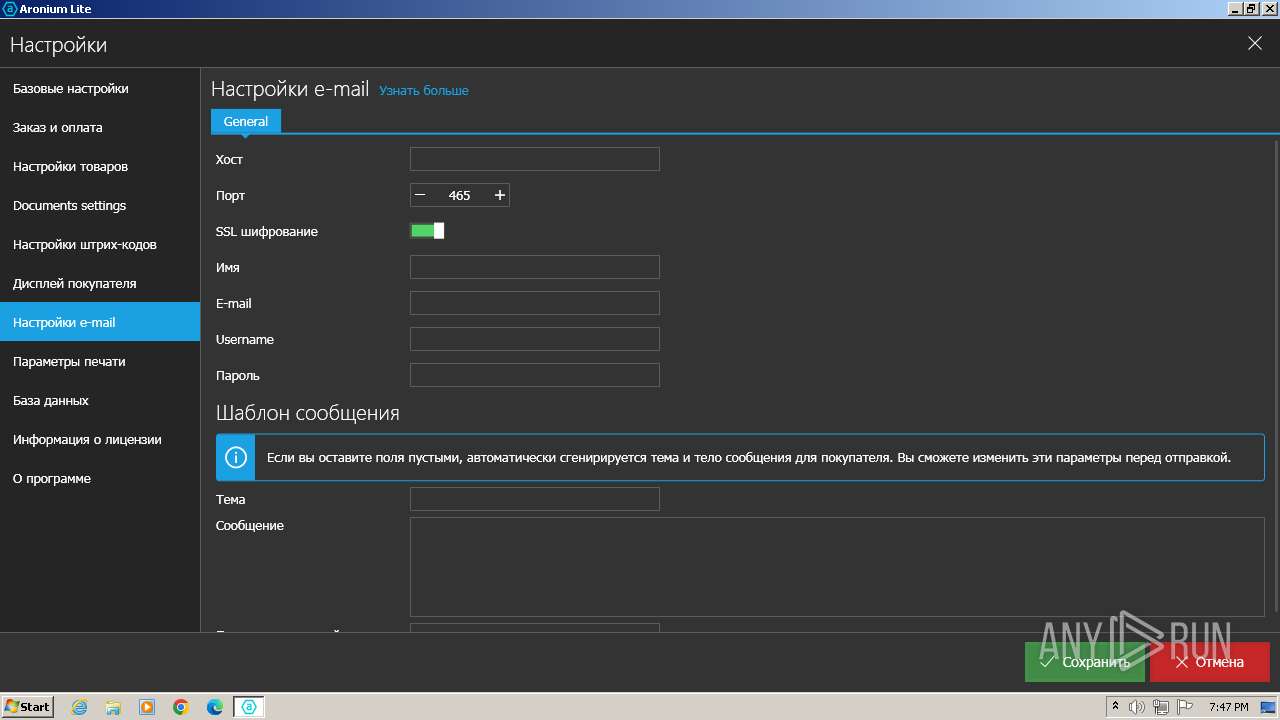Open Заказ и оплата section
Screen dimensions: 1280x720
(x=100, y=127)
